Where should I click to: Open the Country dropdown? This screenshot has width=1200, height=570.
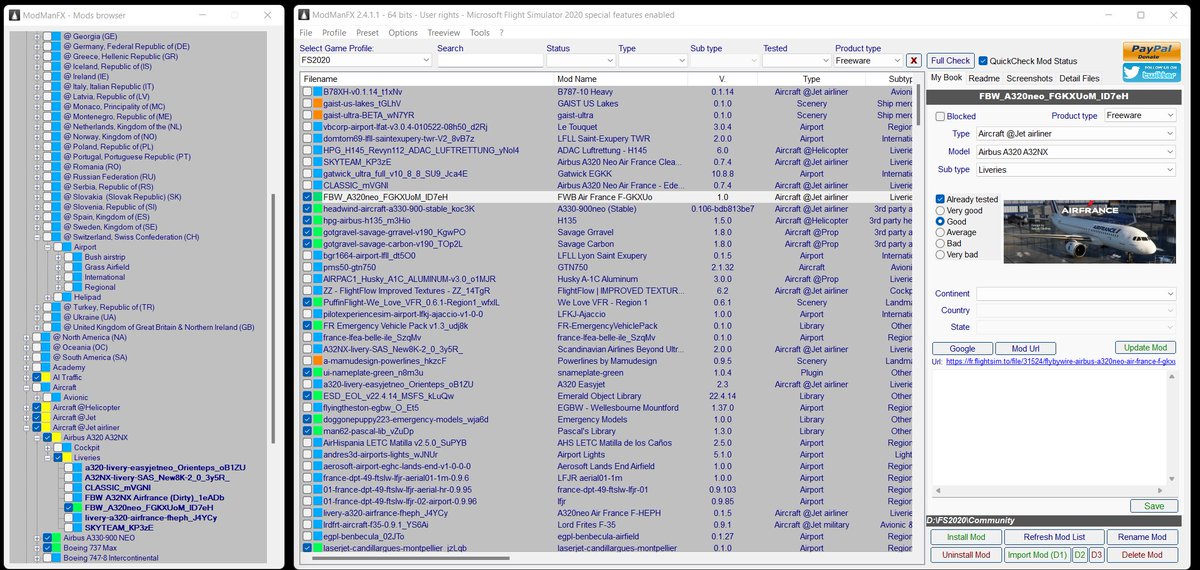[1075, 310]
